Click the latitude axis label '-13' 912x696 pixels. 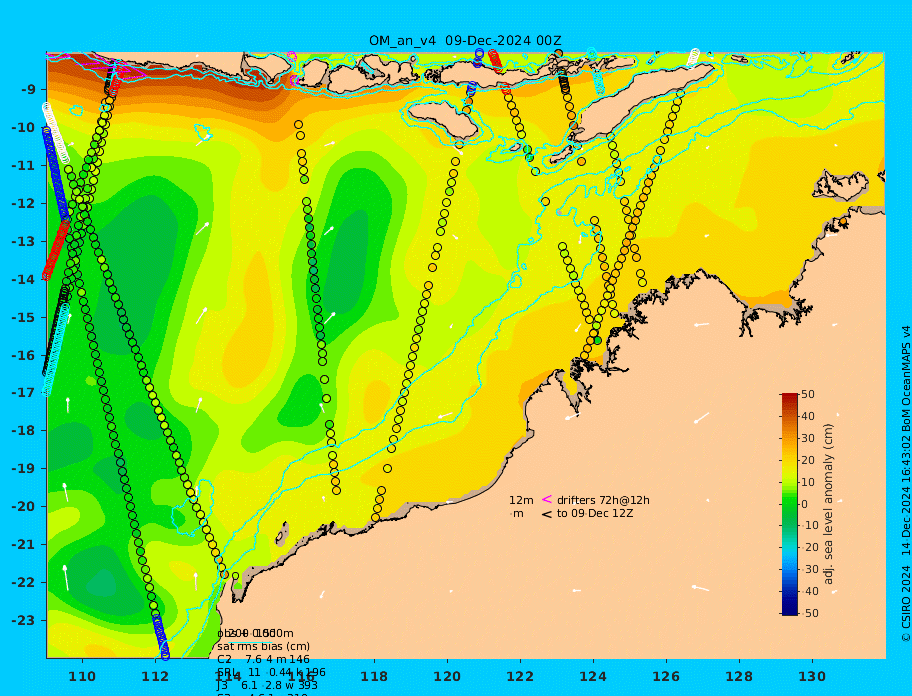(x=23, y=241)
